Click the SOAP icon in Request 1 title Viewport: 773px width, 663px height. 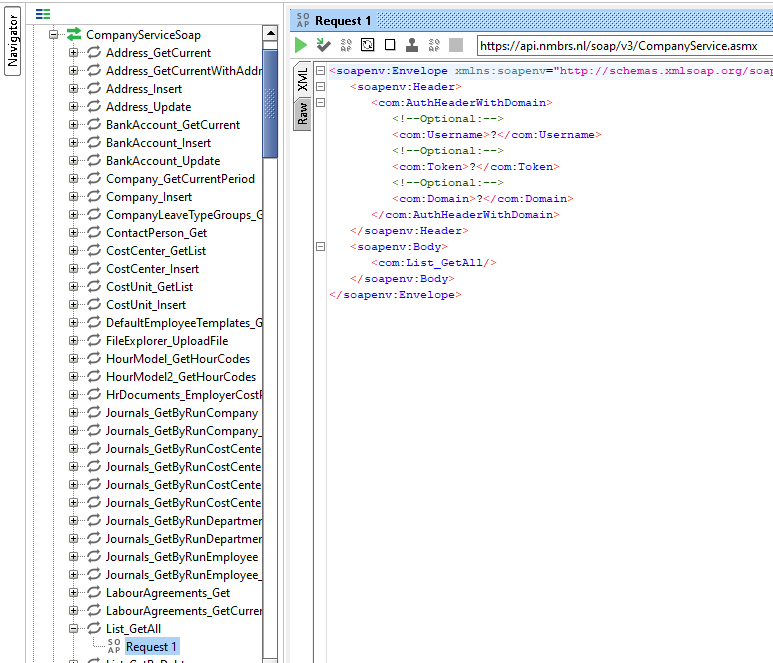[x=303, y=20]
